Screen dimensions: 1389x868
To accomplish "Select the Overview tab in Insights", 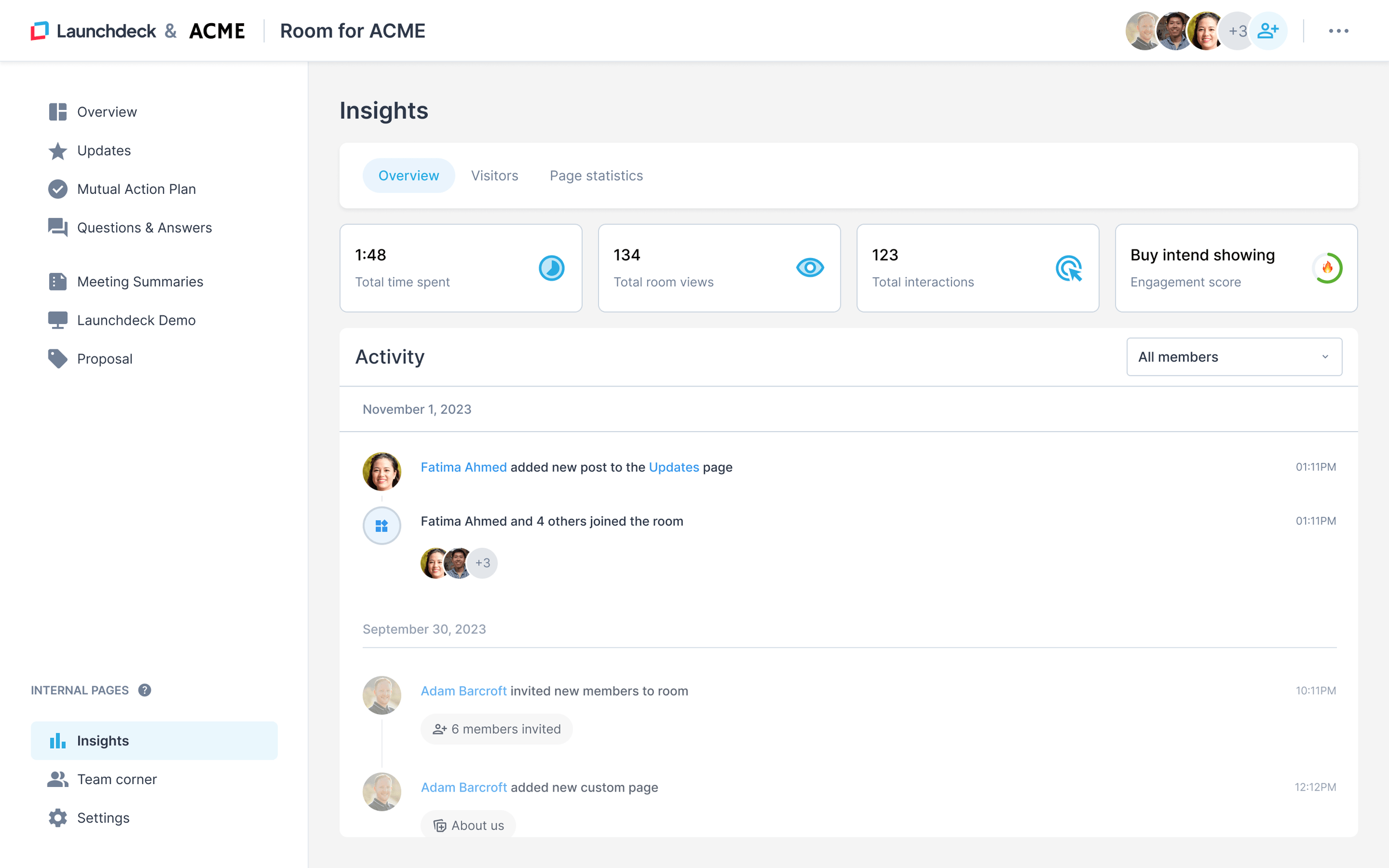I will 409,175.
